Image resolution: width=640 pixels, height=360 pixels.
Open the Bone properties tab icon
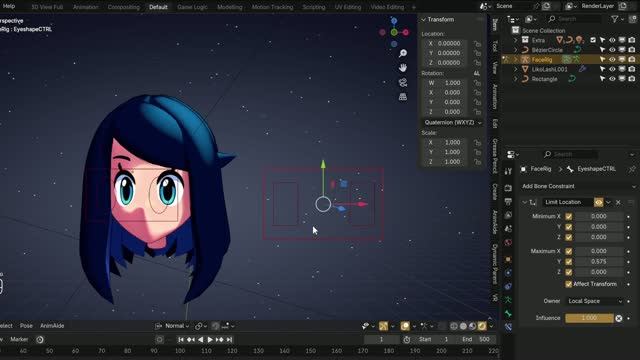point(508,313)
